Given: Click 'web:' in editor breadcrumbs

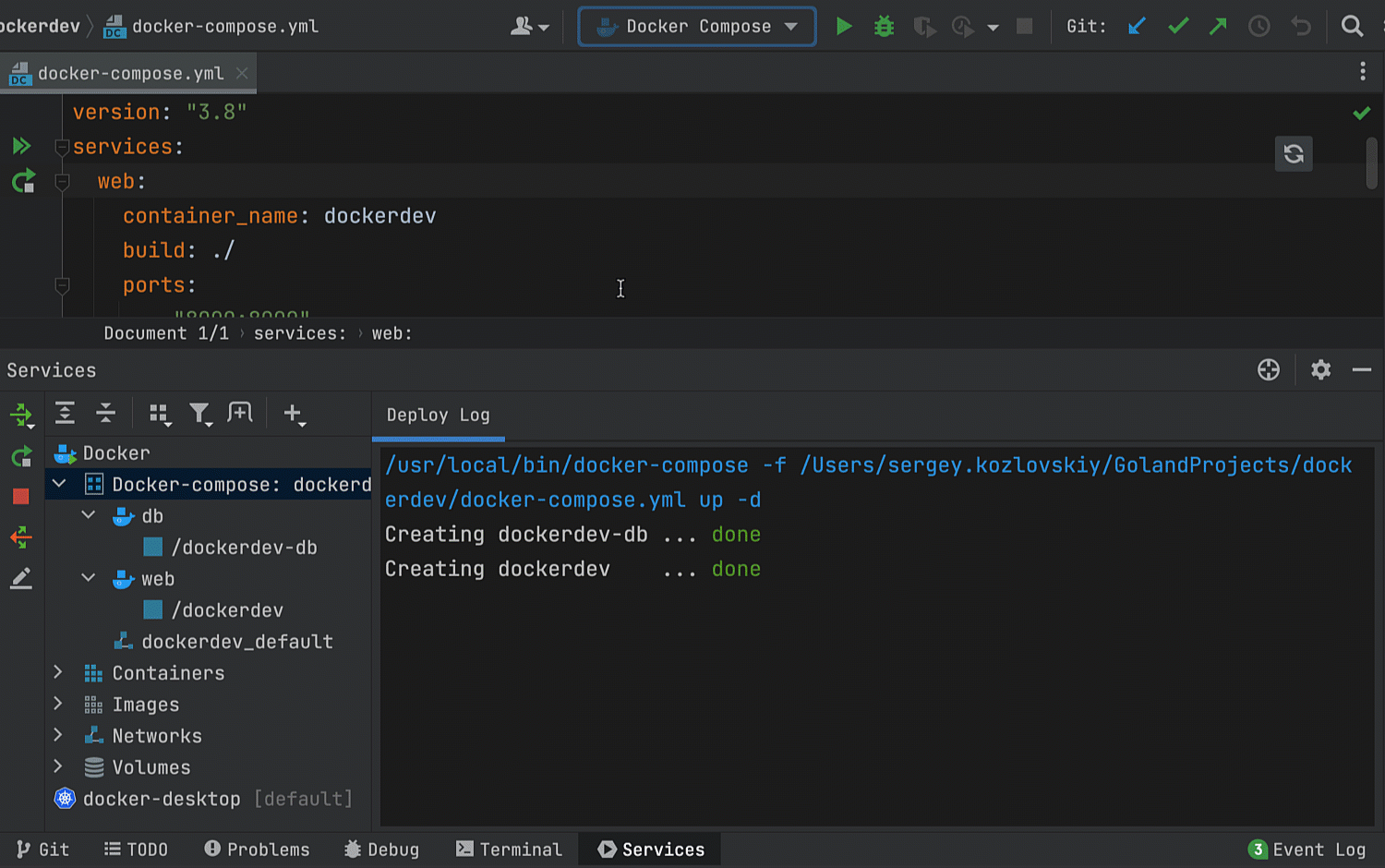Looking at the screenshot, I should pyautogui.click(x=392, y=333).
